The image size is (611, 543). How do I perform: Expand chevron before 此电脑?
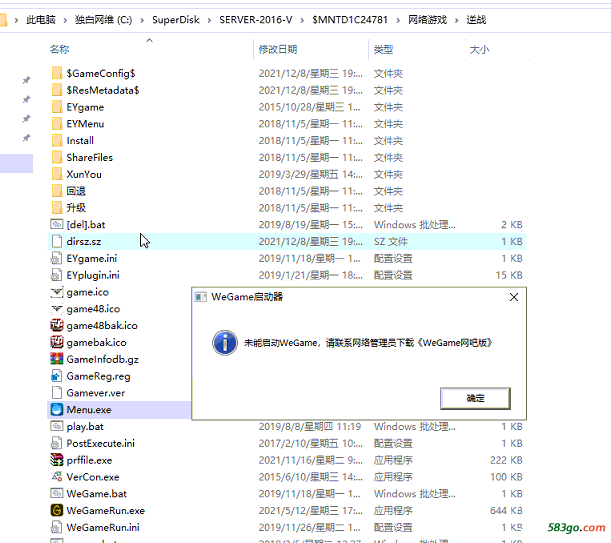[16, 20]
